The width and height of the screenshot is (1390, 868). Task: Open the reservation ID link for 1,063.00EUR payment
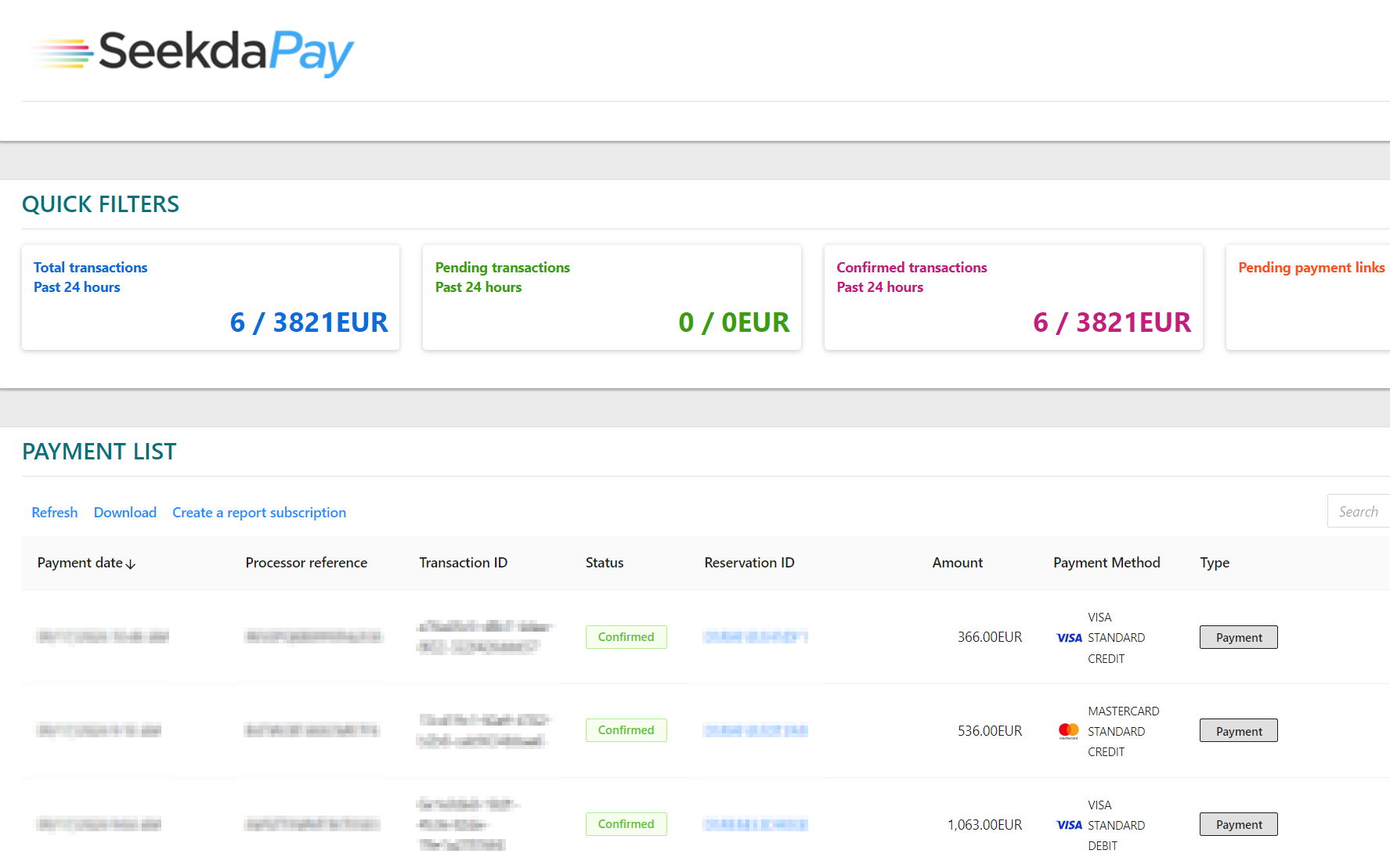[756, 825]
